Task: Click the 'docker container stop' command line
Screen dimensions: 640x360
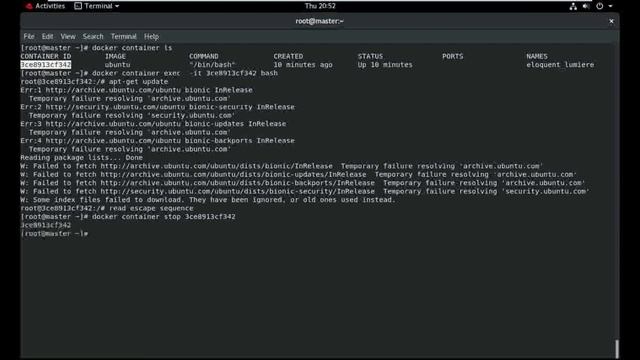Action: [x=128, y=217]
